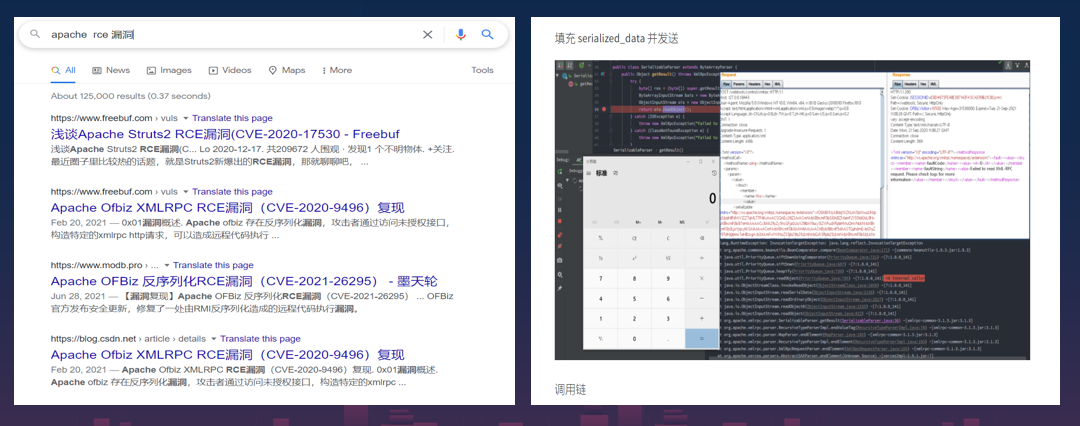Click the 'About 125,000 results' text

coord(130,96)
